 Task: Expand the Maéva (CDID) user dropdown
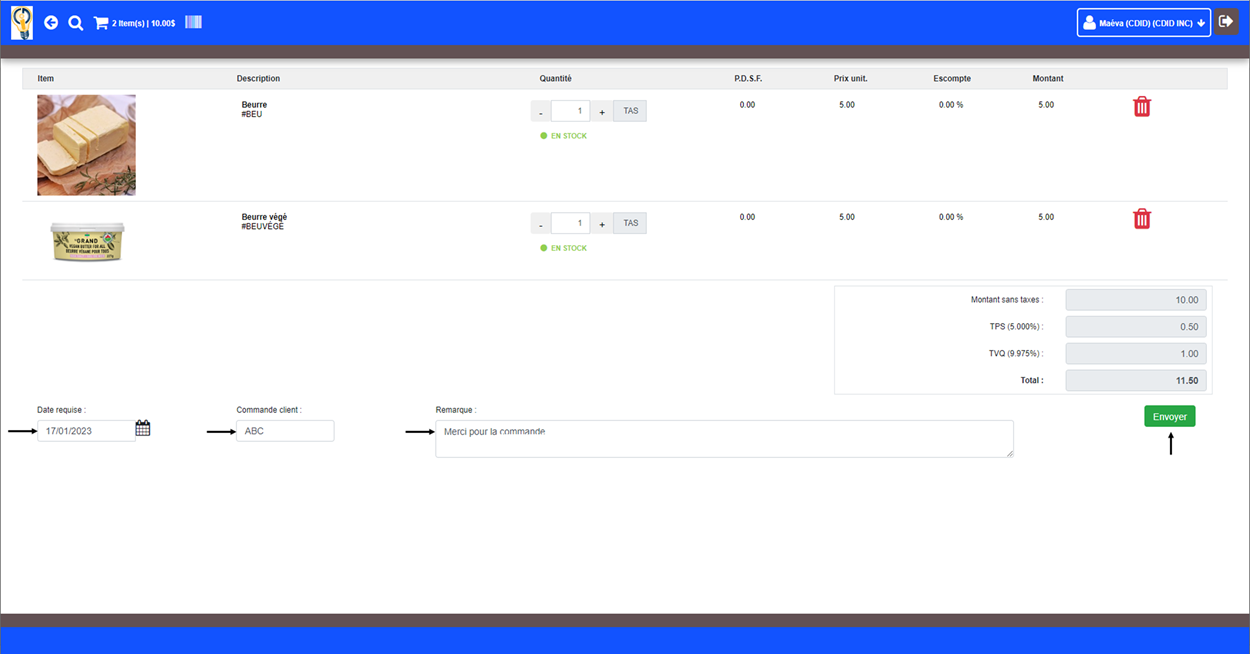(x=1144, y=23)
